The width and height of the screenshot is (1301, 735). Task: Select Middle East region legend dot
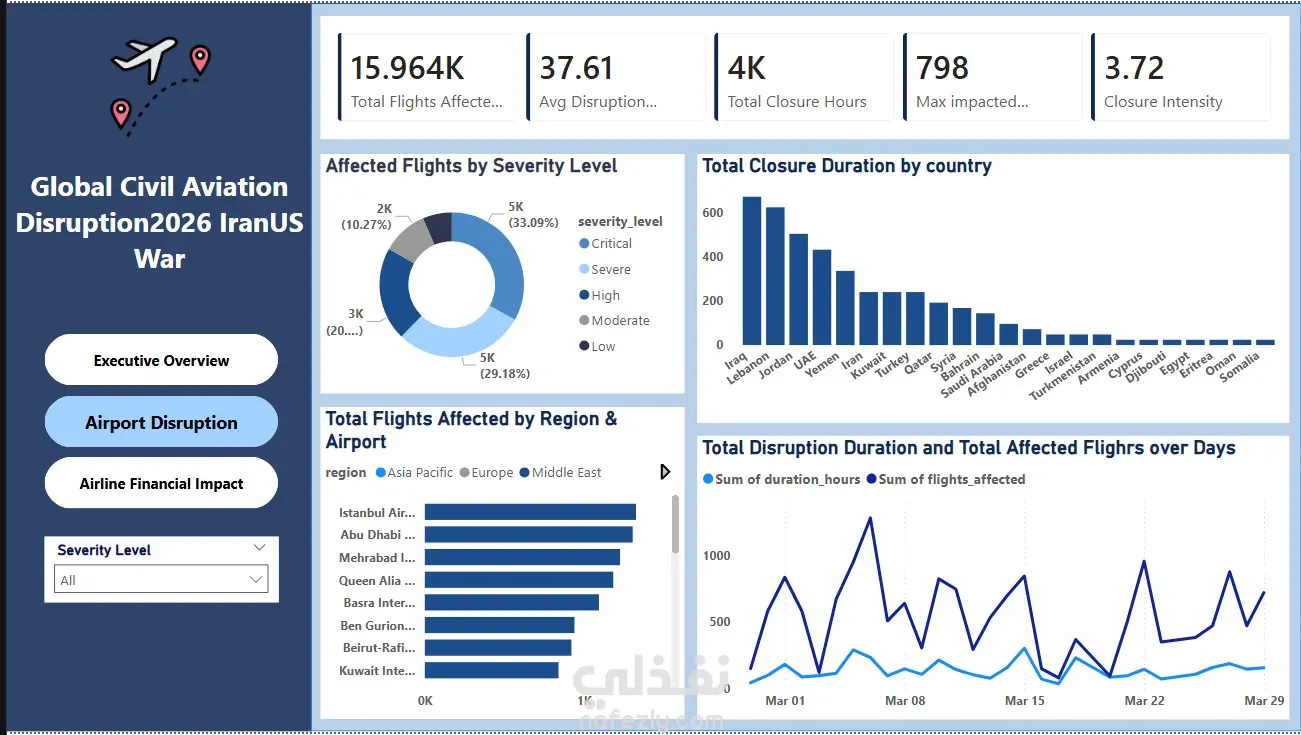click(x=524, y=473)
